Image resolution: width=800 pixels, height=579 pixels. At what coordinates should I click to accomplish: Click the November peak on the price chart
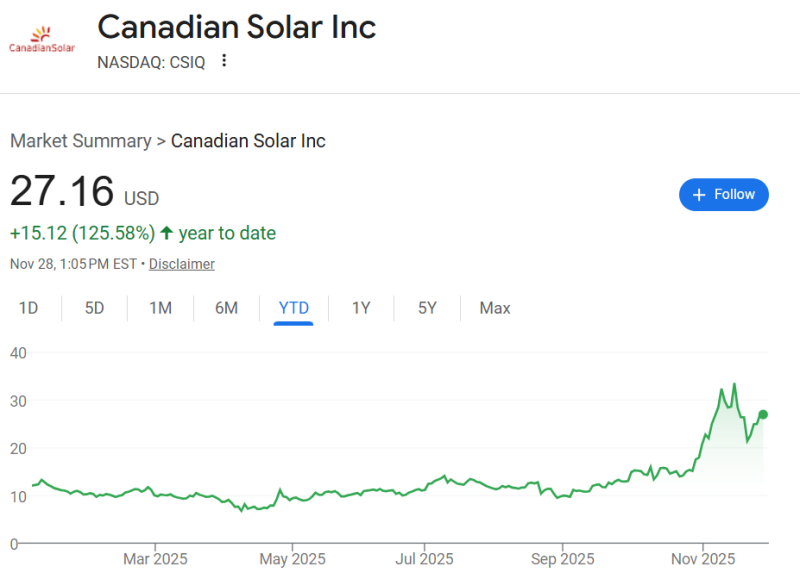coord(734,384)
